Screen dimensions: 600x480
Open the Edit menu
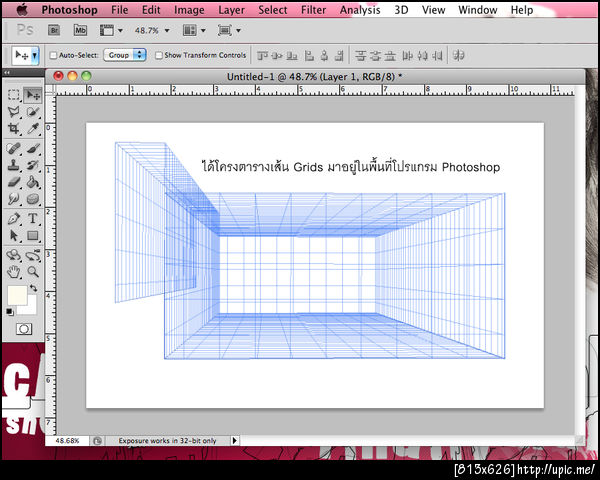(x=151, y=10)
